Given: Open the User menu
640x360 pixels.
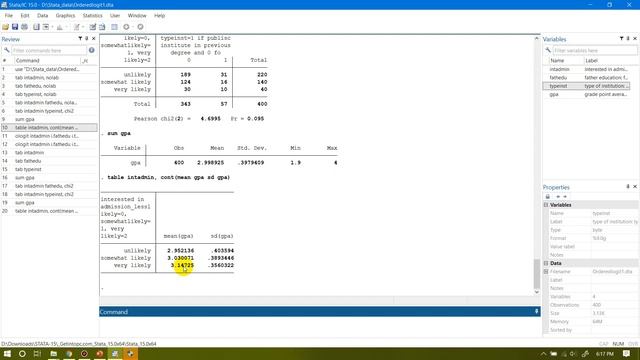Looking at the screenshot, I should click(115, 16).
